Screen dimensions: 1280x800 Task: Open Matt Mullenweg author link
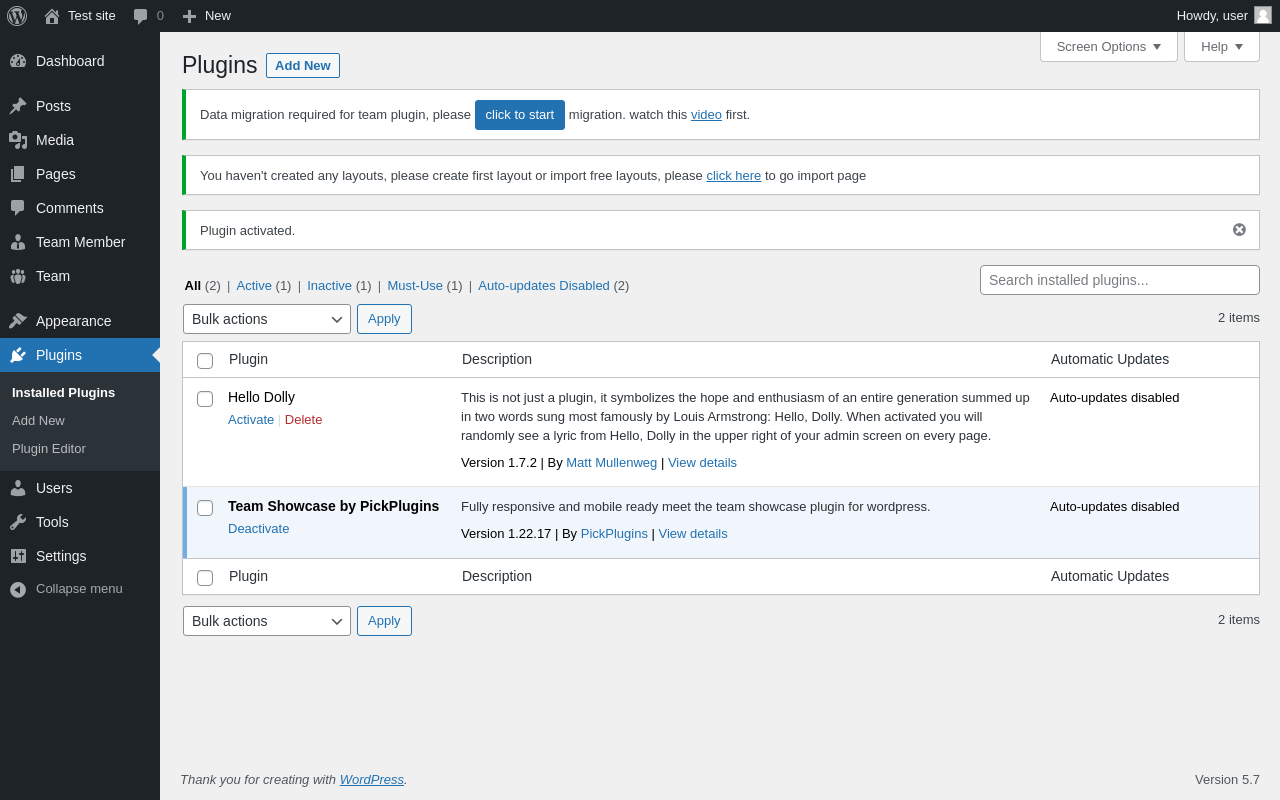[612, 463]
